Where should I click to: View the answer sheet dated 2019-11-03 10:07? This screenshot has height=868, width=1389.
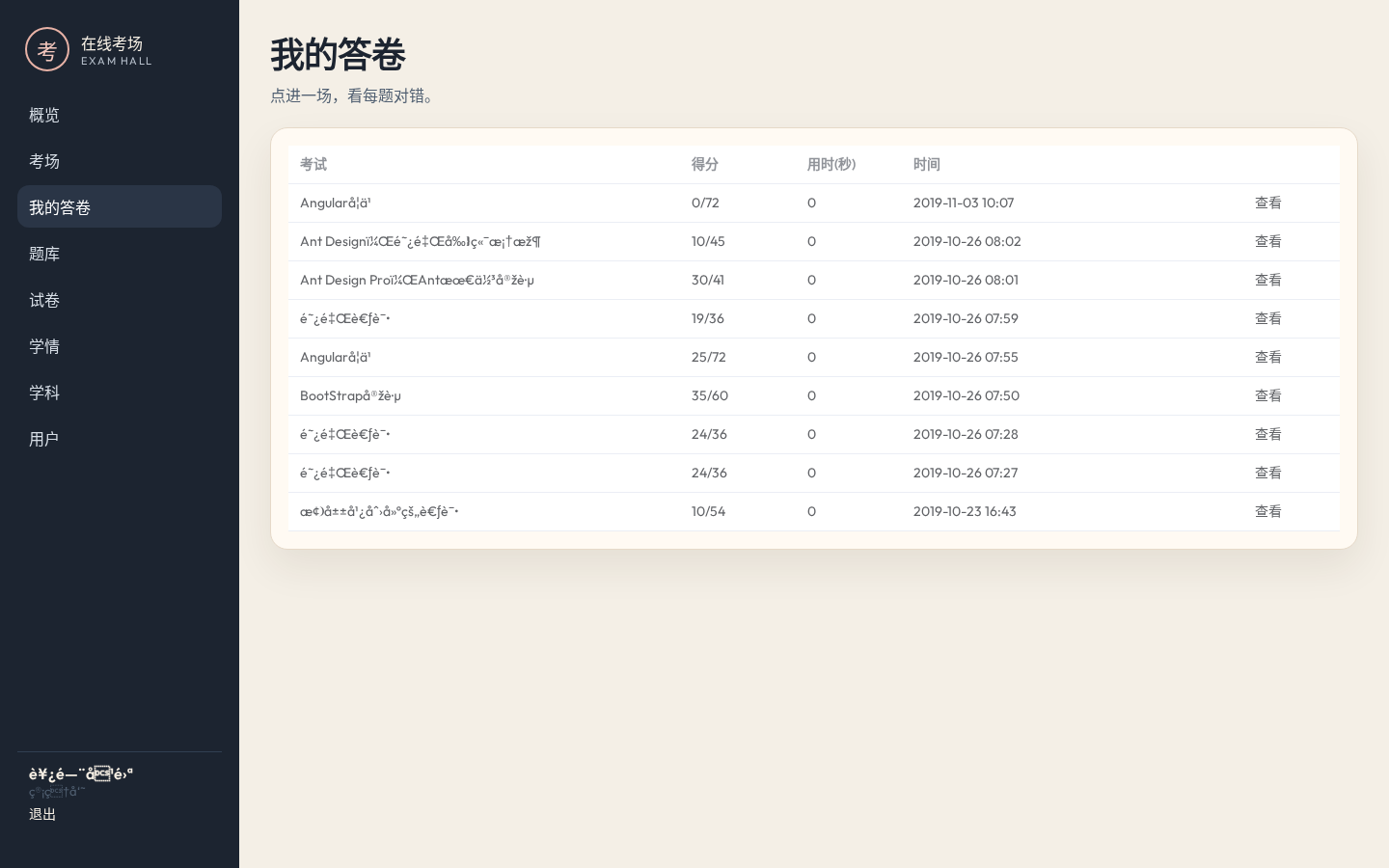[x=1267, y=203]
